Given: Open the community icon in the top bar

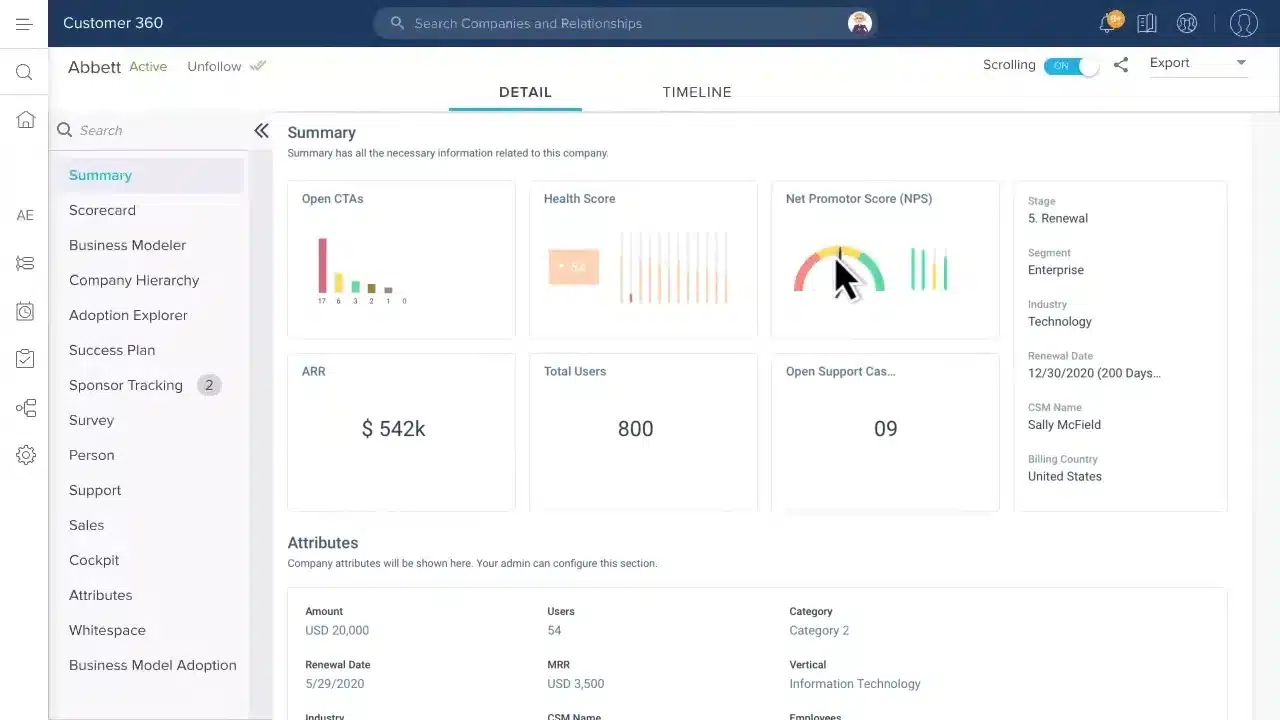Looking at the screenshot, I should [x=1186, y=23].
